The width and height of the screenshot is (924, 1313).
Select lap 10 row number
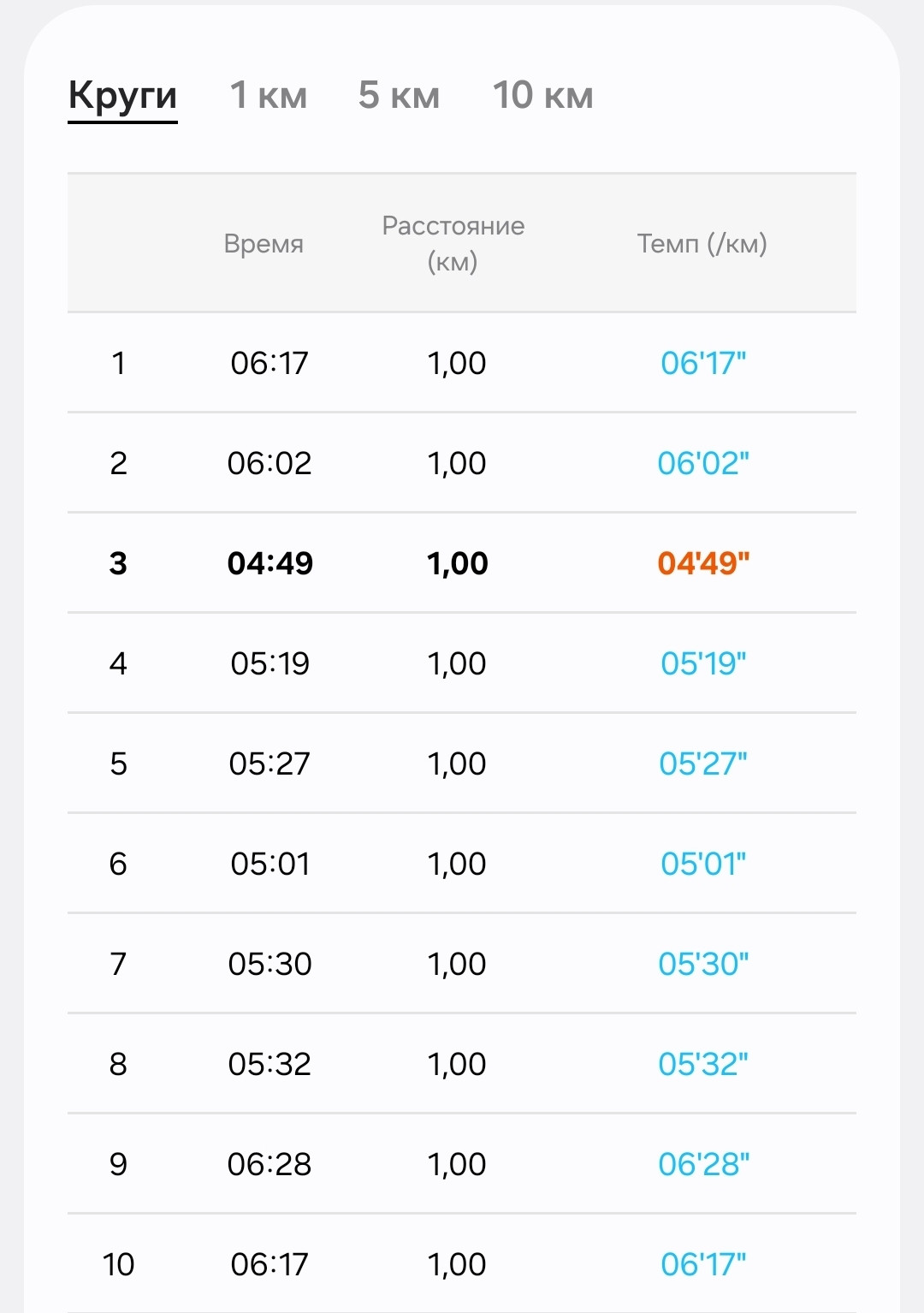point(118,1264)
